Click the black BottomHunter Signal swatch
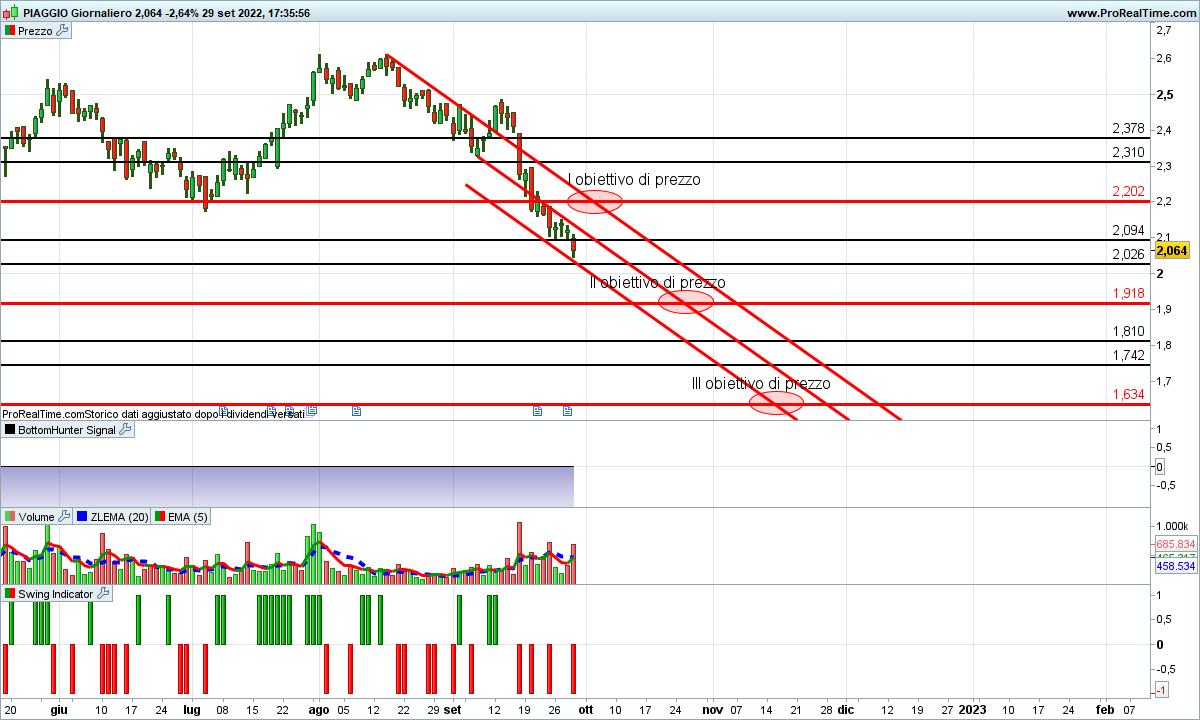The width and height of the screenshot is (1200, 720). (x=10, y=430)
